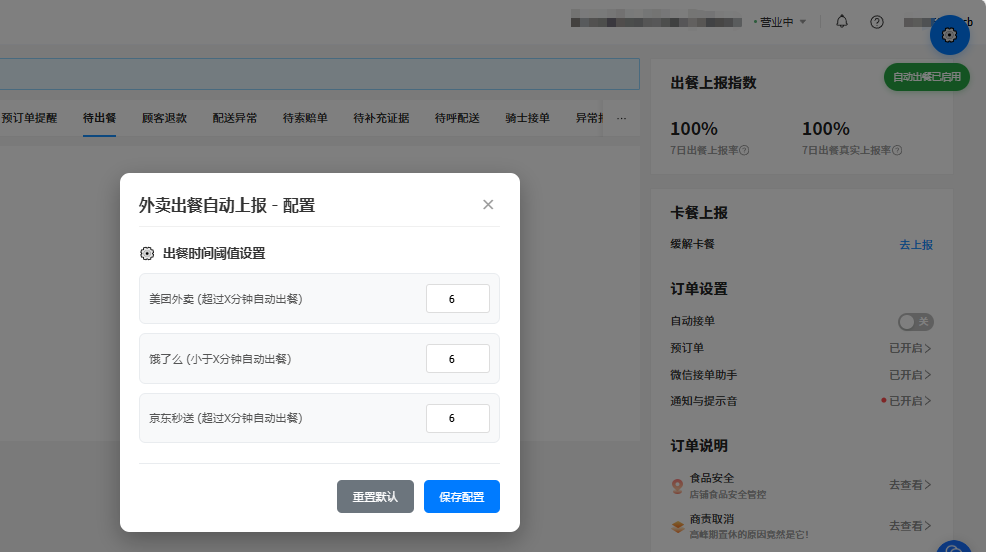The width and height of the screenshot is (986, 552).
Task: Open the 配送异常 tab
Action: pos(235,118)
